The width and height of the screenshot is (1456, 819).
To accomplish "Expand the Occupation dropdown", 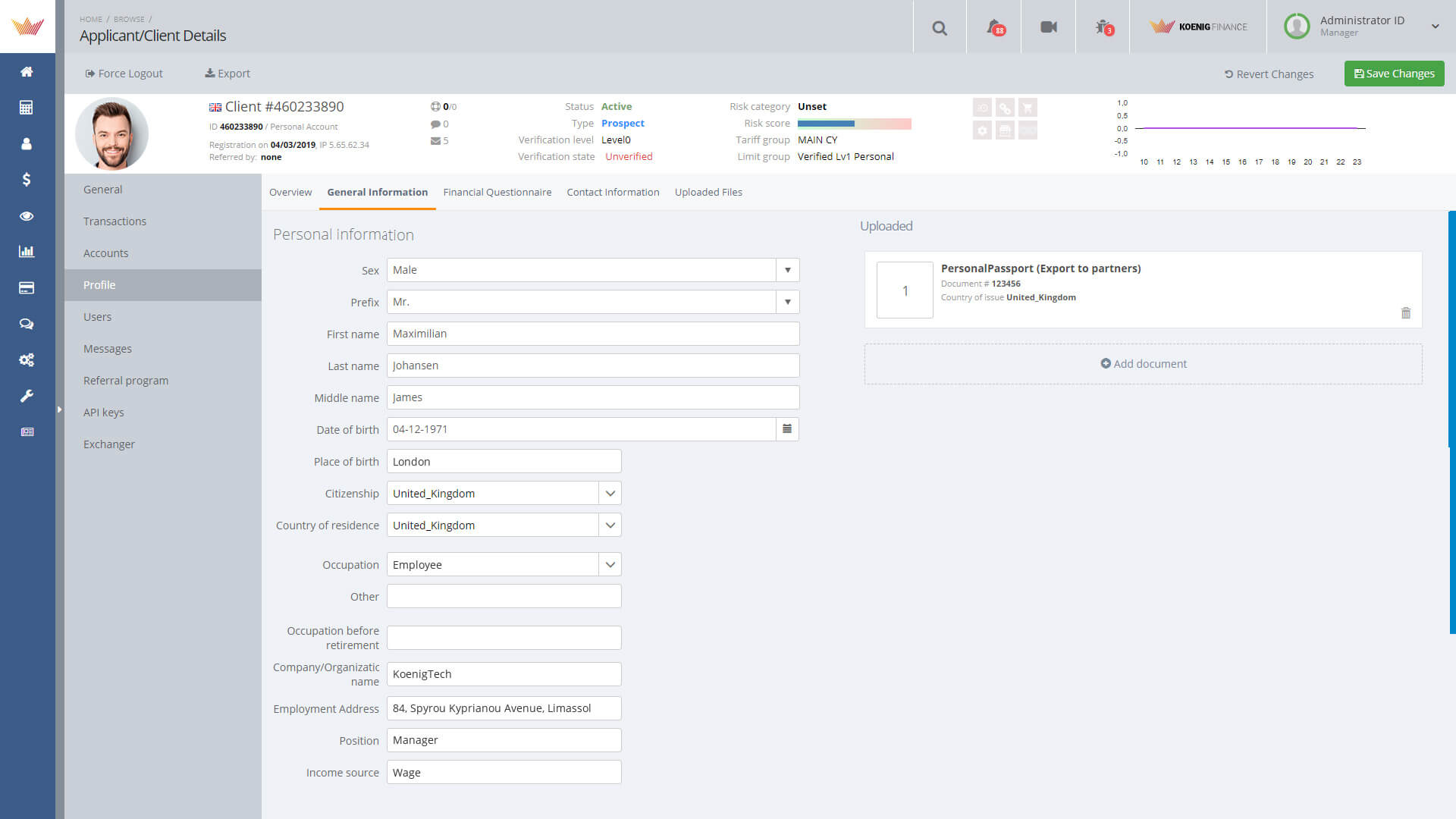I will pyautogui.click(x=610, y=565).
